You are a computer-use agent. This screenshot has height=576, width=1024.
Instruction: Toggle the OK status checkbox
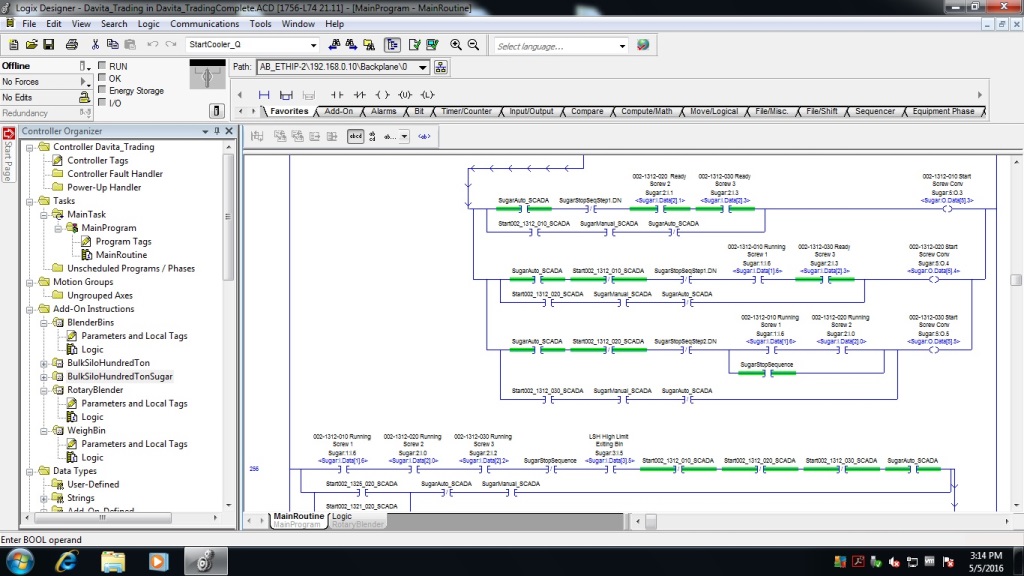[x=102, y=78]
